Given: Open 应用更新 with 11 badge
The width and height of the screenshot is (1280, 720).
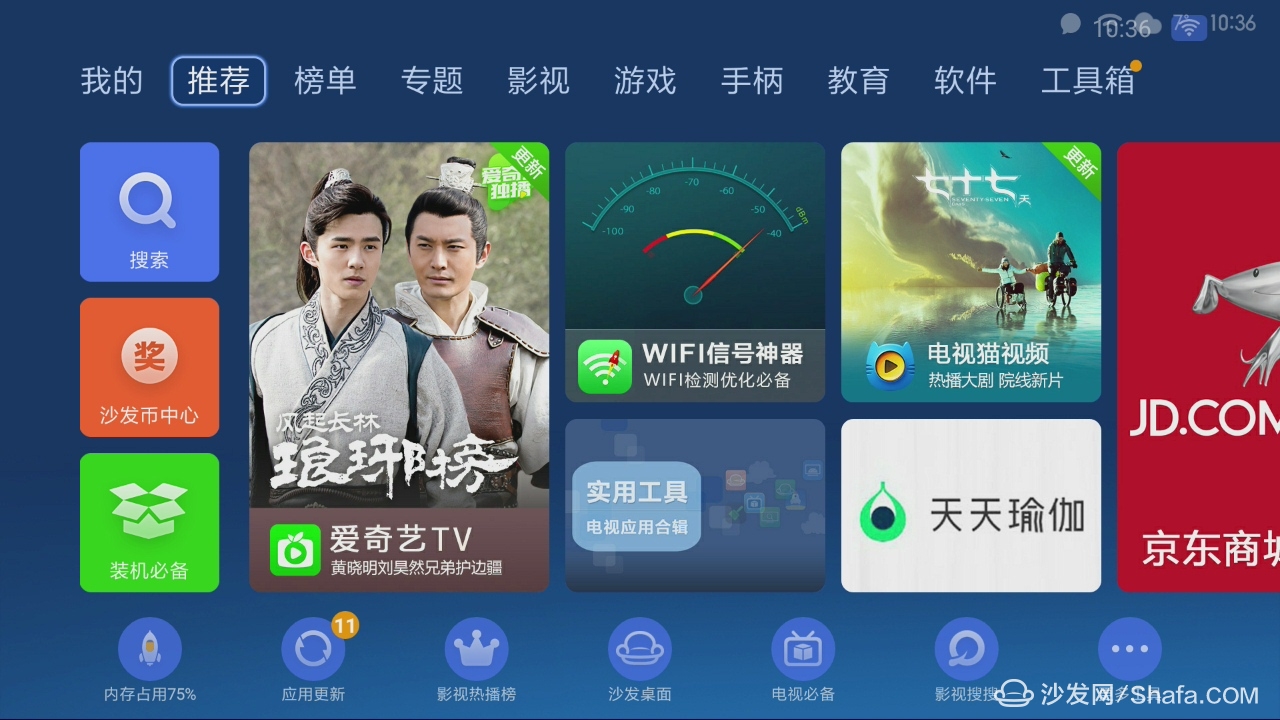Looking at the screenshot, I should click(313, 649).
